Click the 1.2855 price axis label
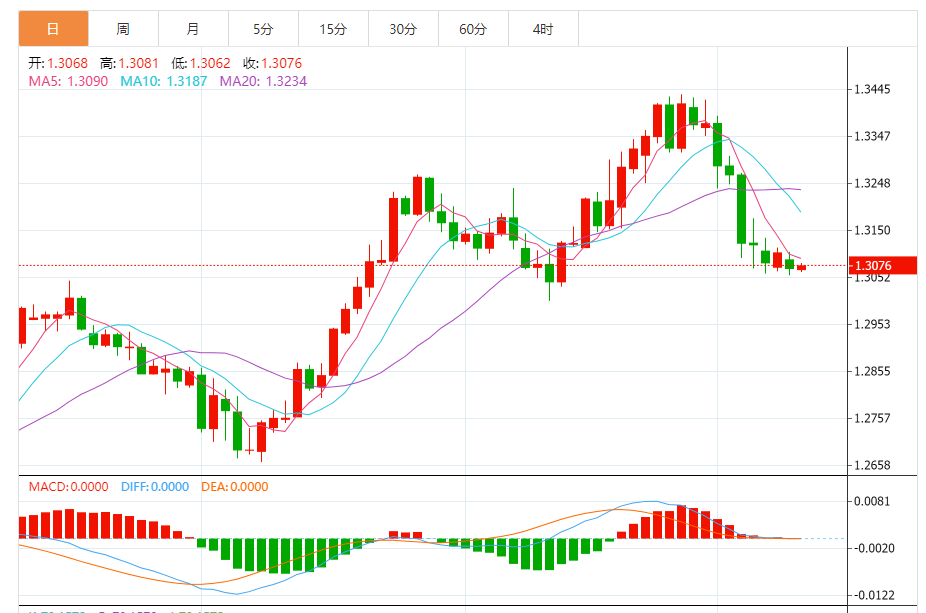This screenshot has height=613, width=926. pyautogui.click(x=872, y=371)
